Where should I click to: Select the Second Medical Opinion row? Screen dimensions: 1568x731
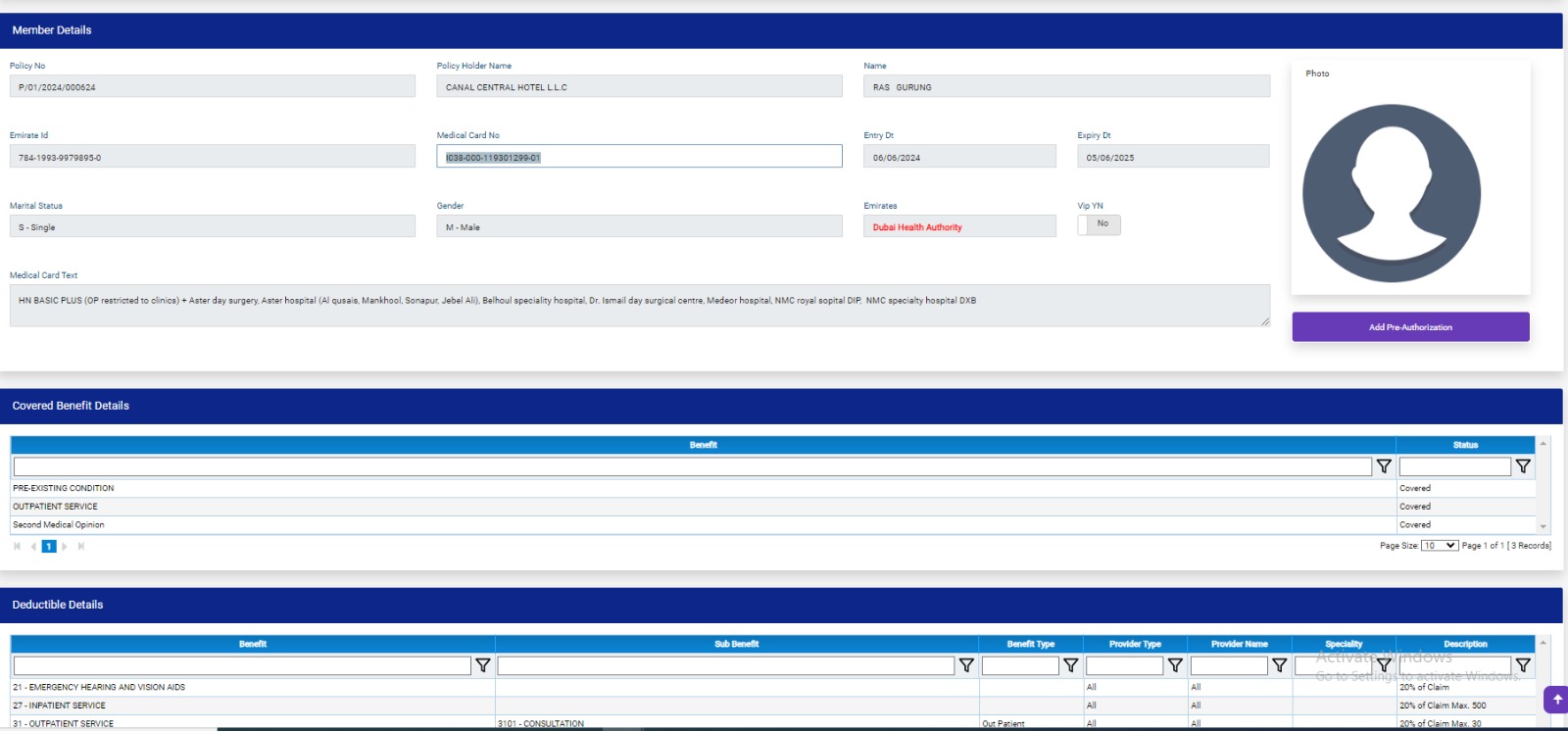(772, 525)
